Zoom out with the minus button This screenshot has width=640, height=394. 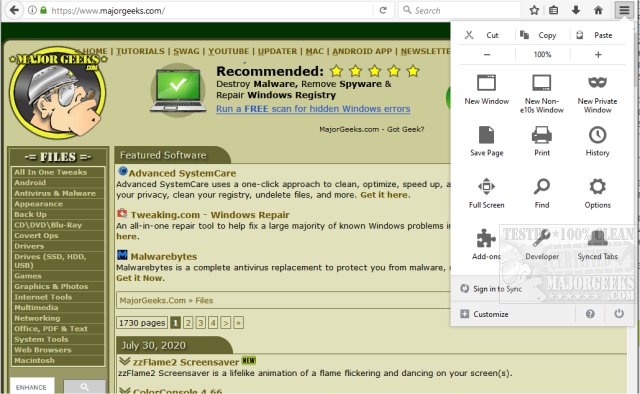coord(487,54)
